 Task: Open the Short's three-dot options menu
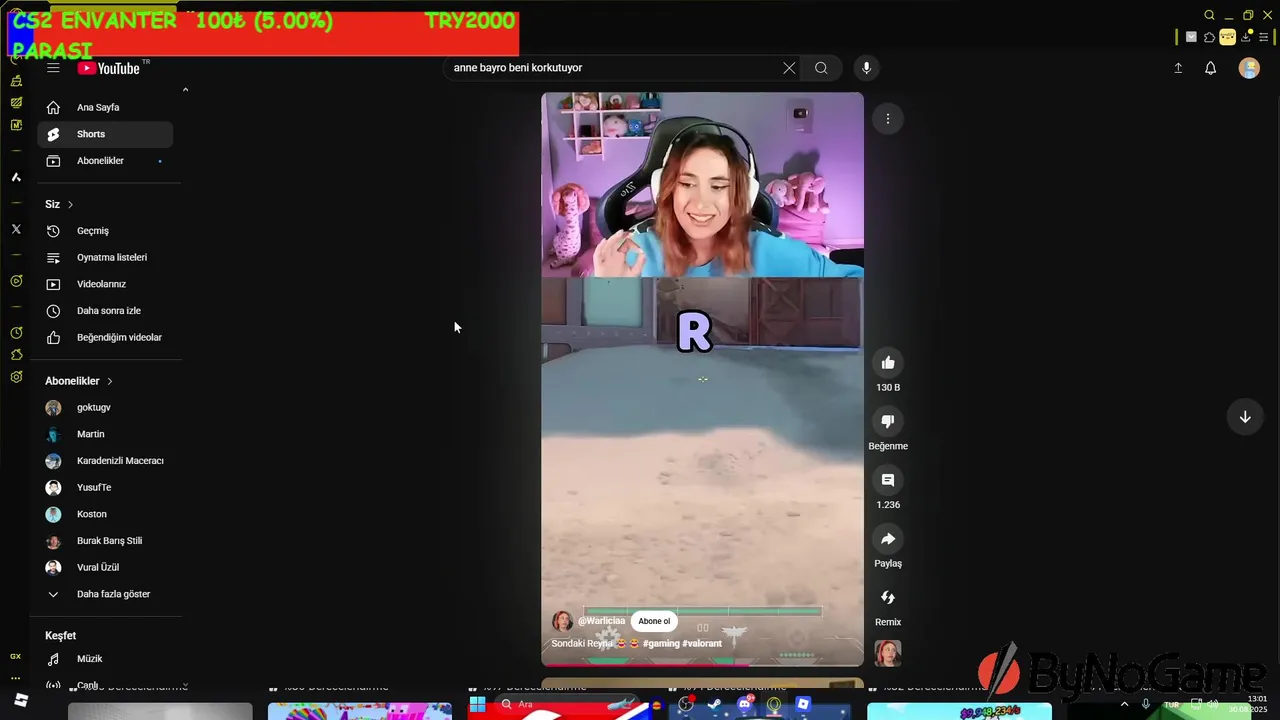click(x=887, y=119)
